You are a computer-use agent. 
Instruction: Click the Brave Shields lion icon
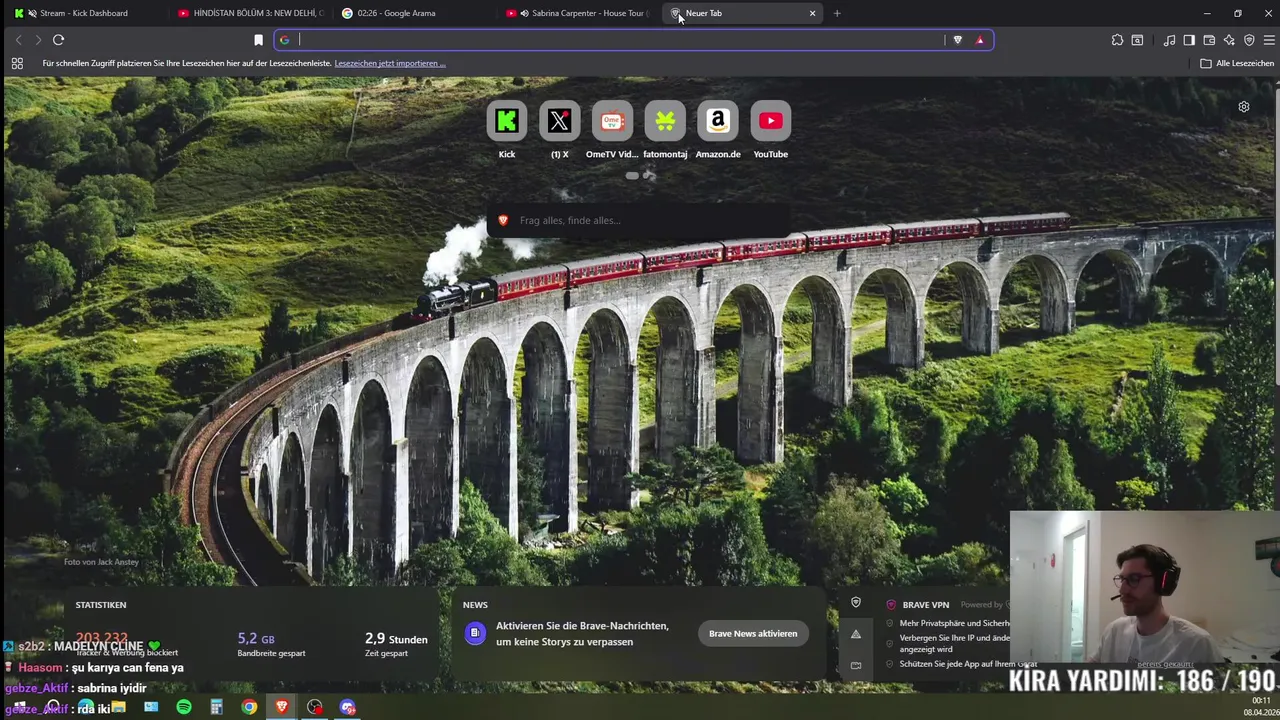pyautogui.click(x=957, y=40)
